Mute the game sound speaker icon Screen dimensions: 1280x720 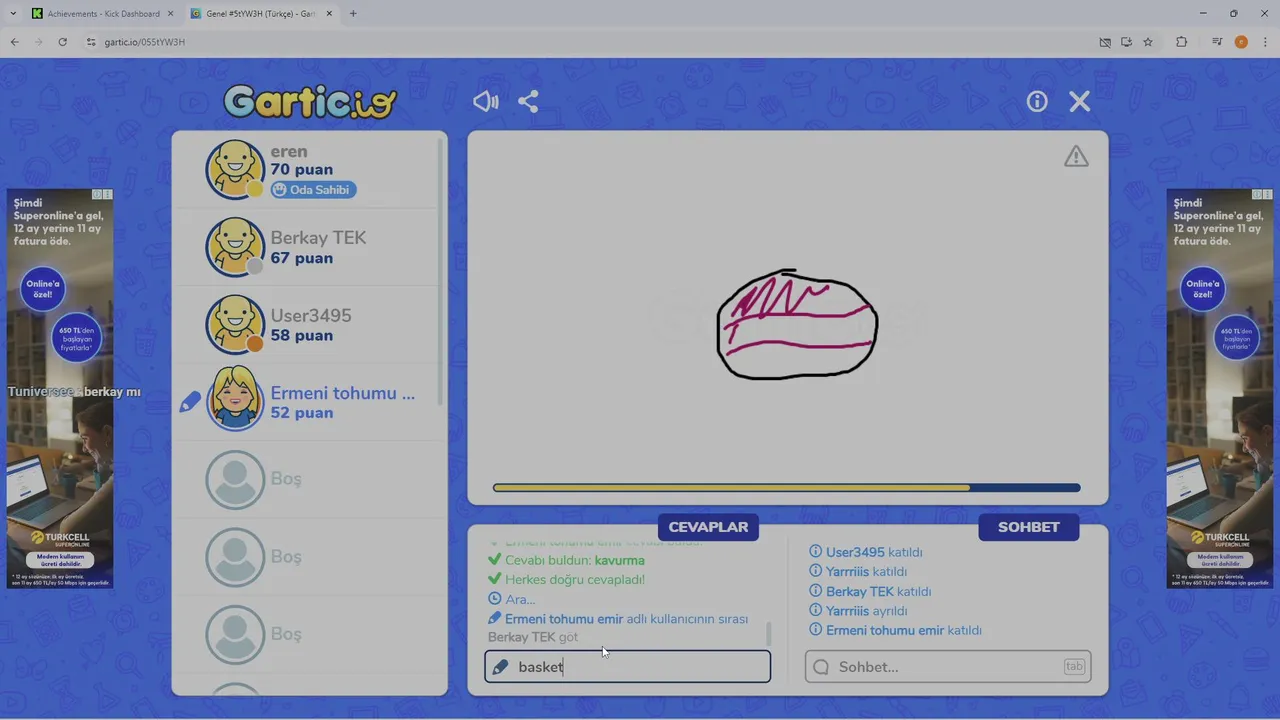coord(486,101)
